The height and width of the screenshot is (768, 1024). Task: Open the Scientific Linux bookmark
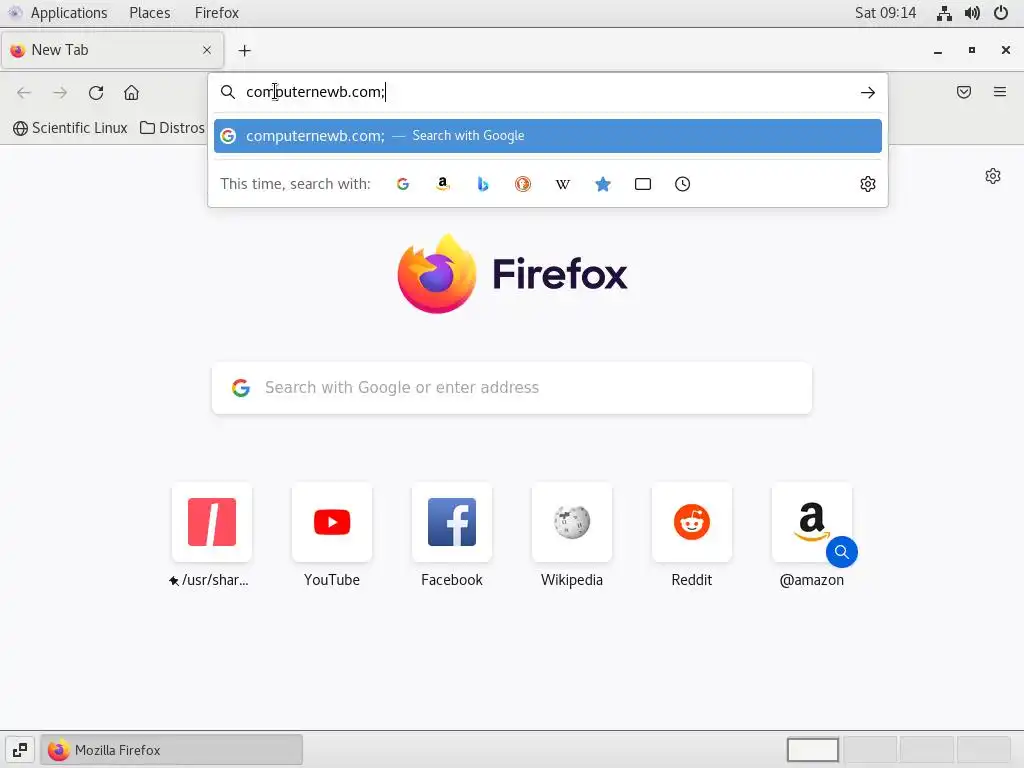[71, 128]
